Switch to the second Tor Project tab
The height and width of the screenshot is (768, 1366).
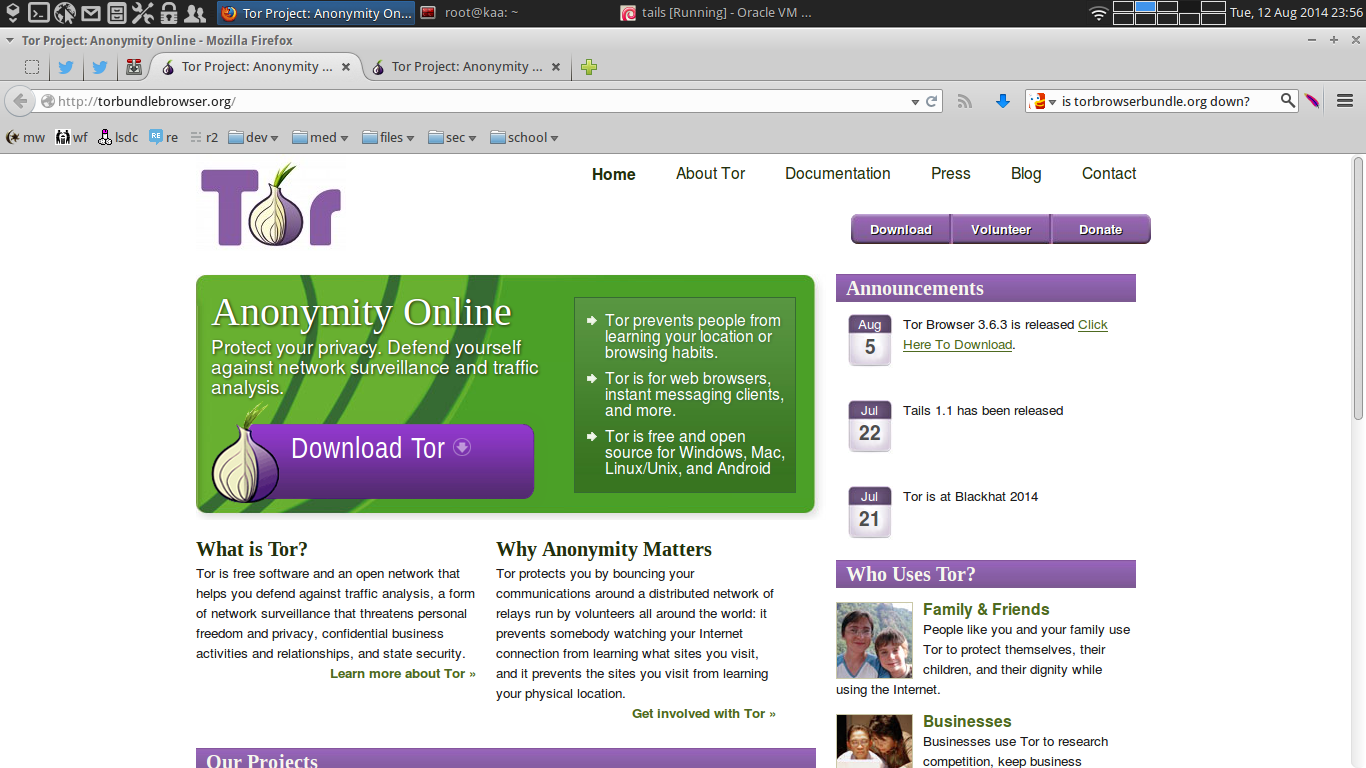pos(460,67)
